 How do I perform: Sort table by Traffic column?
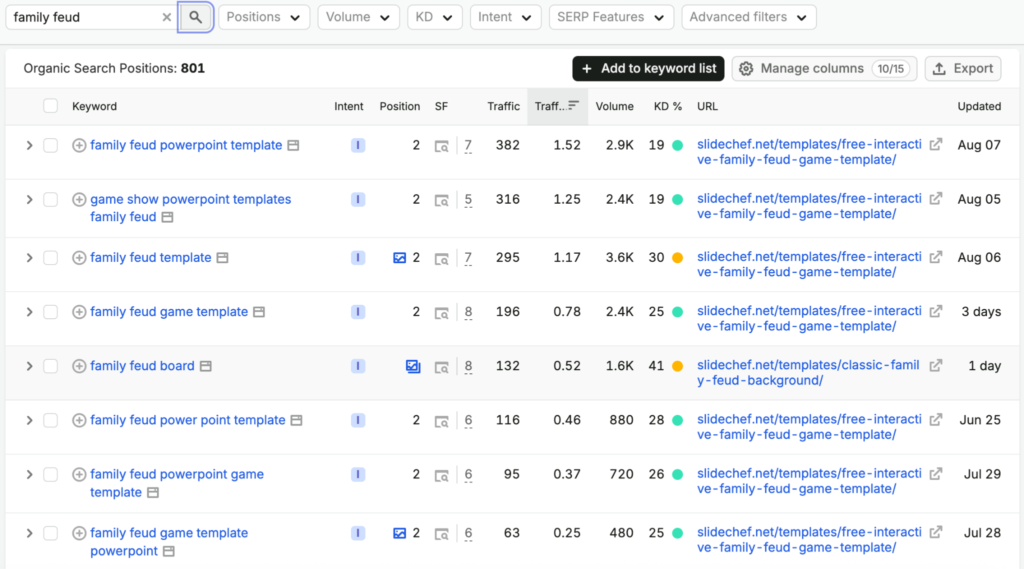(503, 106)
